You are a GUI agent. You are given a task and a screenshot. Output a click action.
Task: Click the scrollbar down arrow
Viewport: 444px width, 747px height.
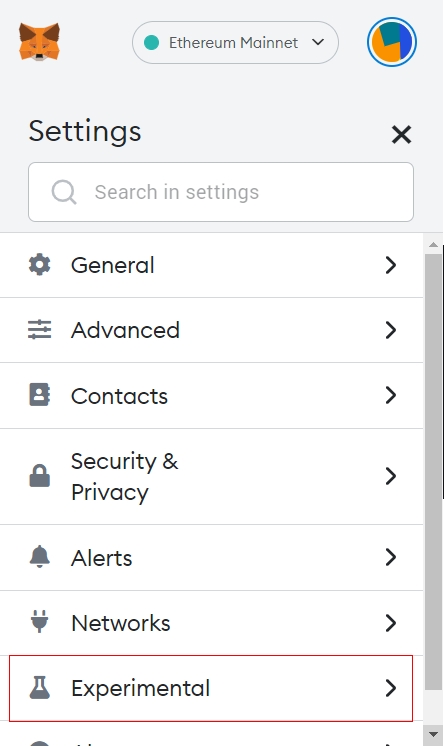433,735
